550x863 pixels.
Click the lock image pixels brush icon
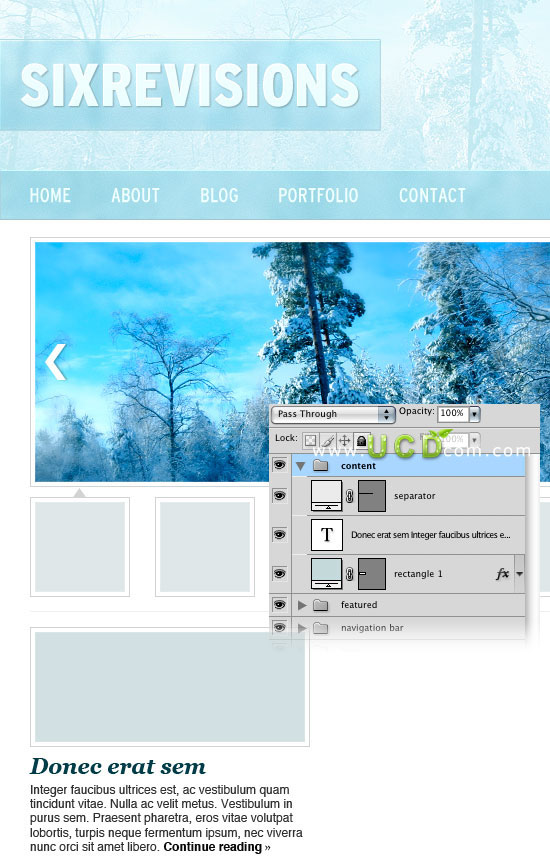tap(328, 440)
